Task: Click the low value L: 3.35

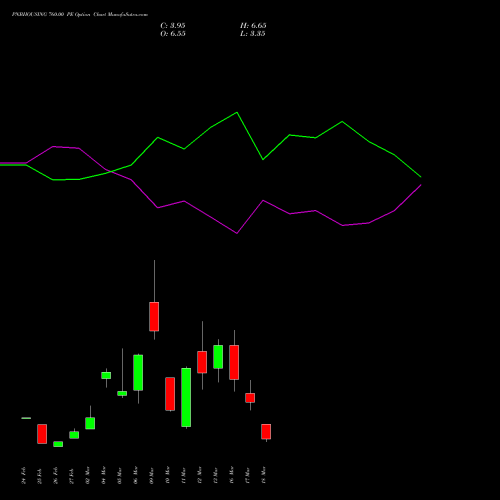Action: point(253,34)
